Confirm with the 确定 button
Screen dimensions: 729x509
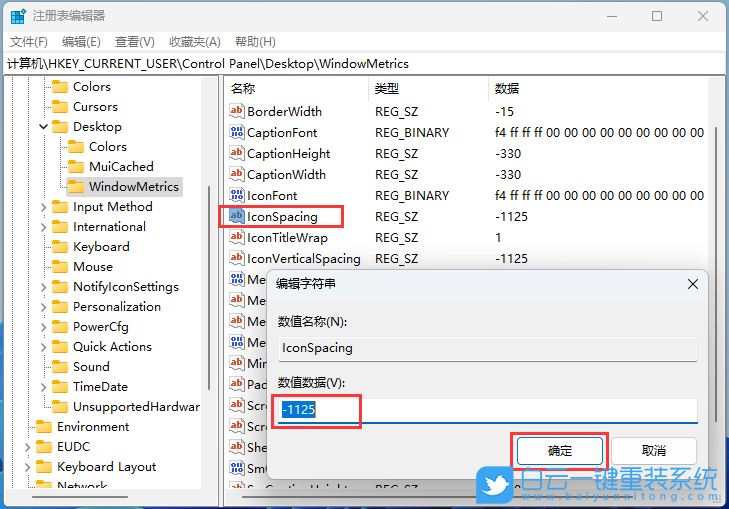(560, 450)
